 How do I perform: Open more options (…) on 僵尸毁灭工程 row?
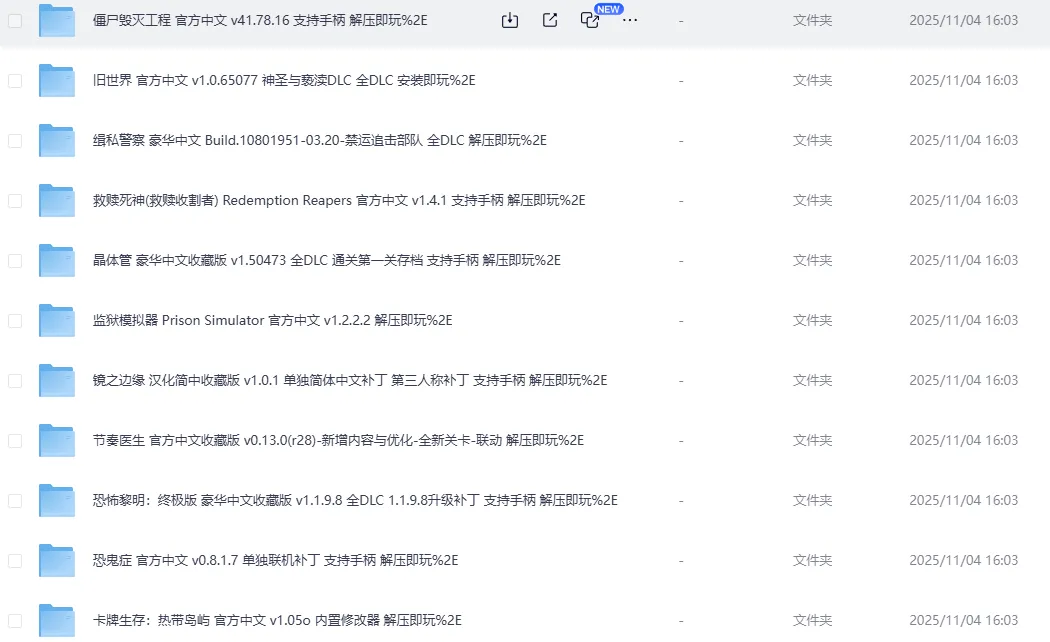630,20
